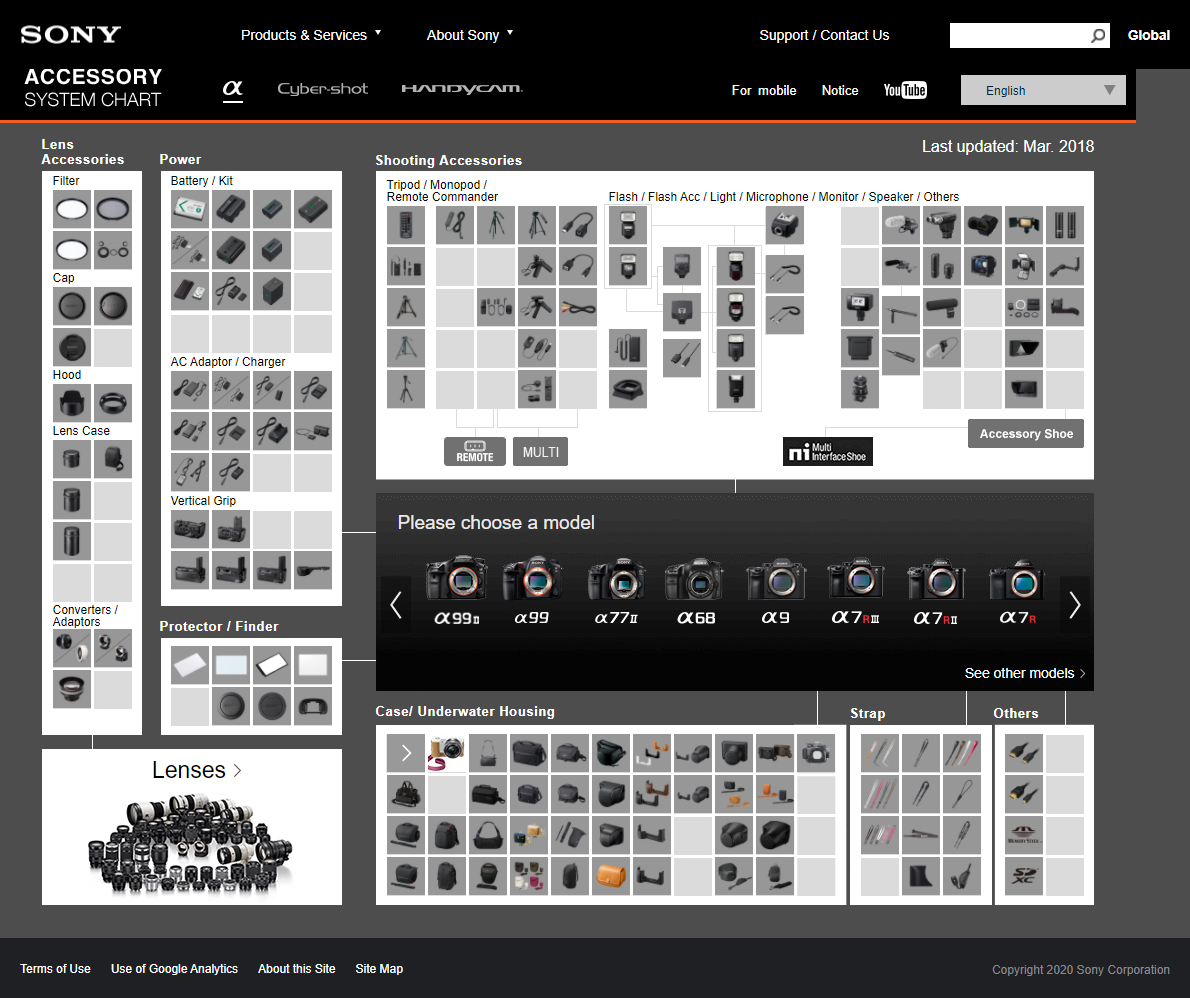Image resolution: width=1190 pixels, height=998 pixels.
Task: Choose the α7R III camera model
Action: coord(855,591)
